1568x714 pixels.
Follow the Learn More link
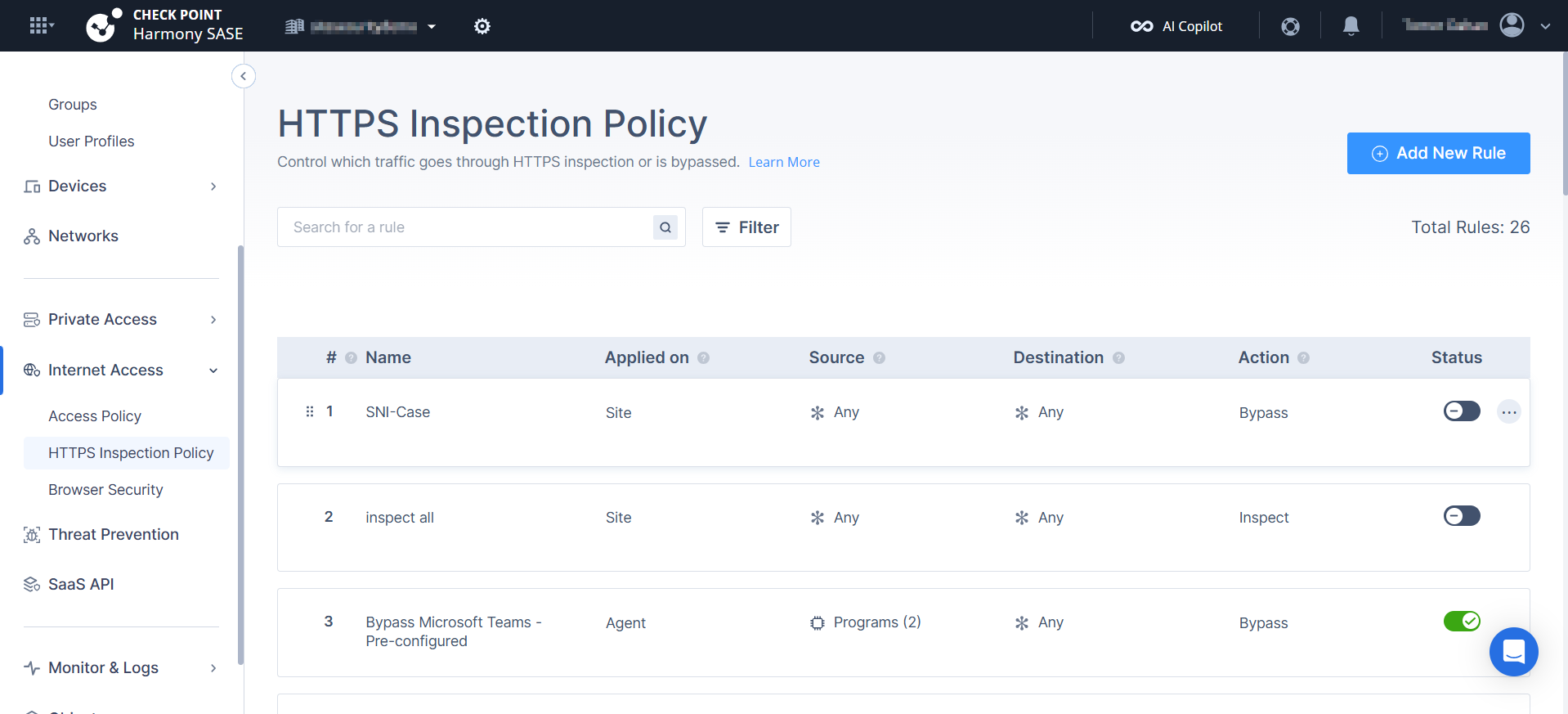(784, 162)
